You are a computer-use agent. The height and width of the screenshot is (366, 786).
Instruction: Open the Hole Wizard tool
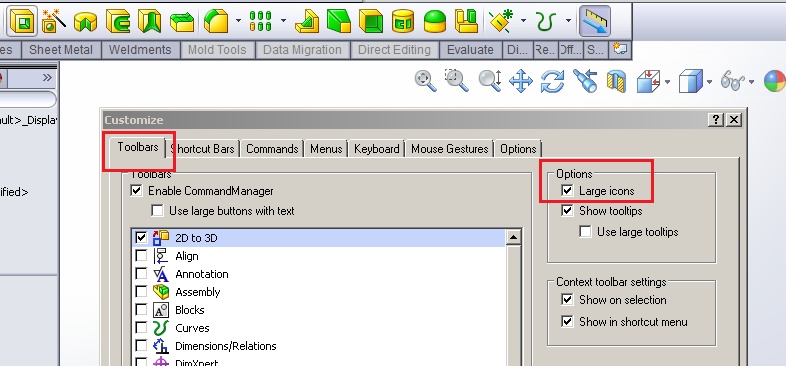(54, 22)
